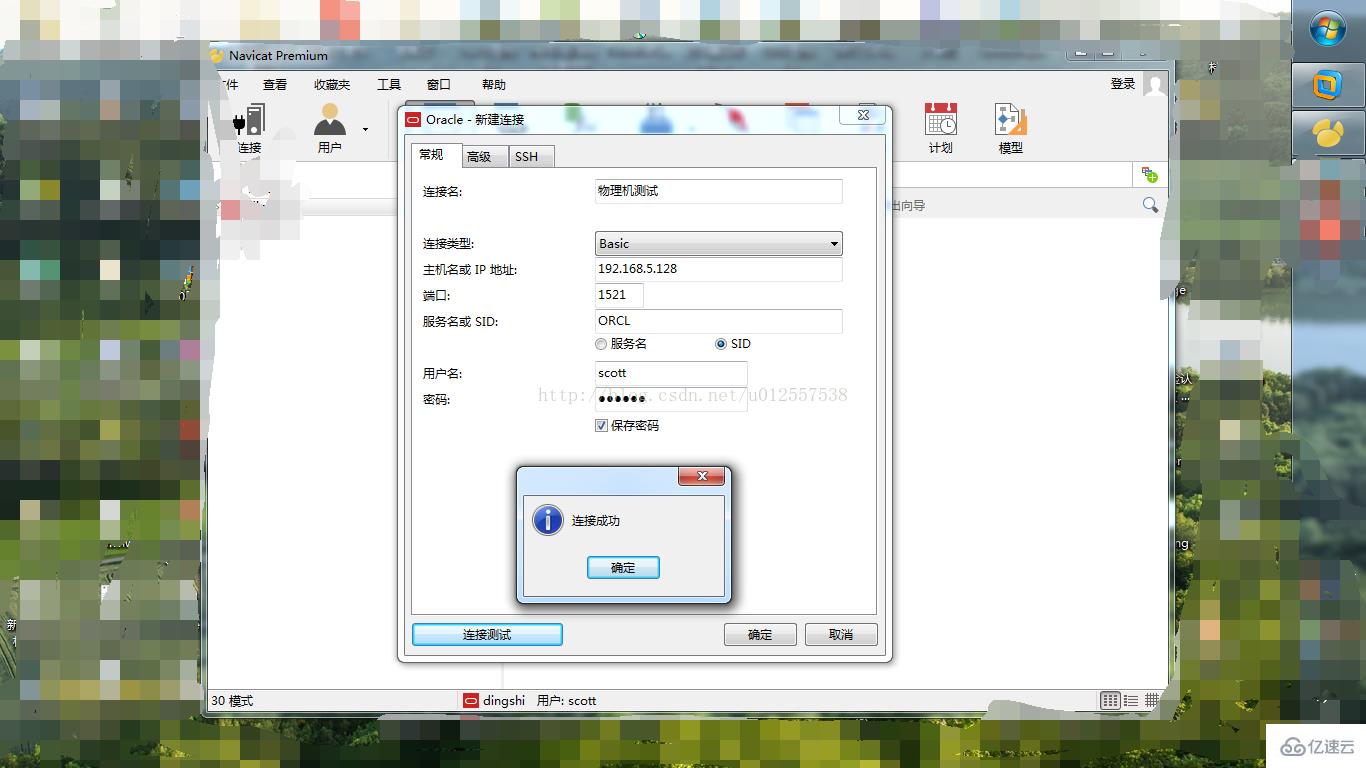Viewport: 1366px width, 768px height.
Task: Switch to list view in status bar
Action: point(1110,701)
